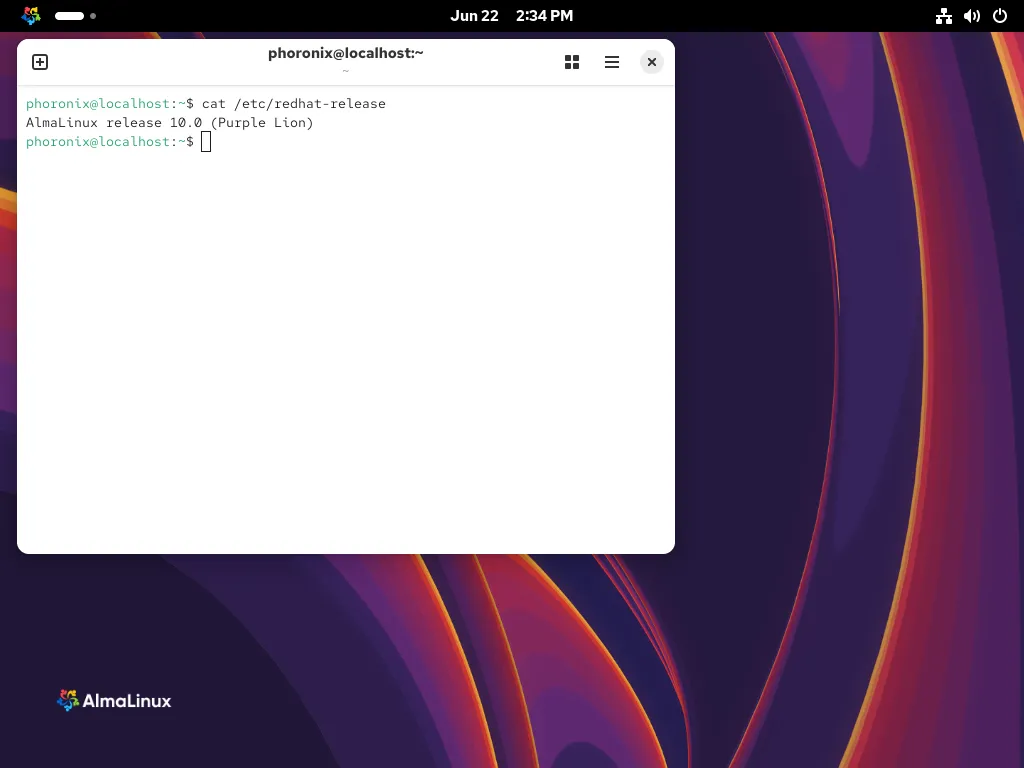The image size is (1024, 768).
Task: Click the volume speaker icon
Action: pyautogui.click(x=971, y=16)
